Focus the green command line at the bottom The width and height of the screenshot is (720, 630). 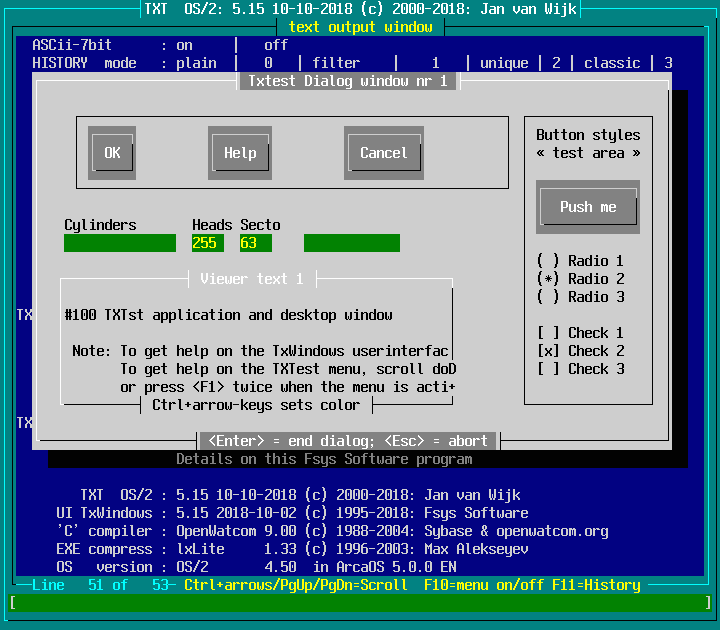point(360,603)
